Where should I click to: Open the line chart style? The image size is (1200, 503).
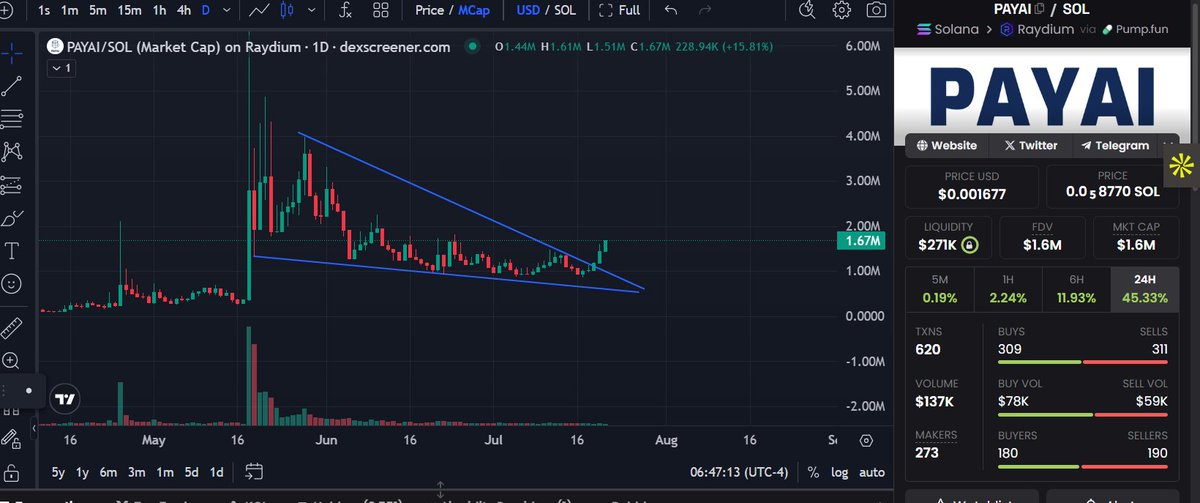point(260,10)
